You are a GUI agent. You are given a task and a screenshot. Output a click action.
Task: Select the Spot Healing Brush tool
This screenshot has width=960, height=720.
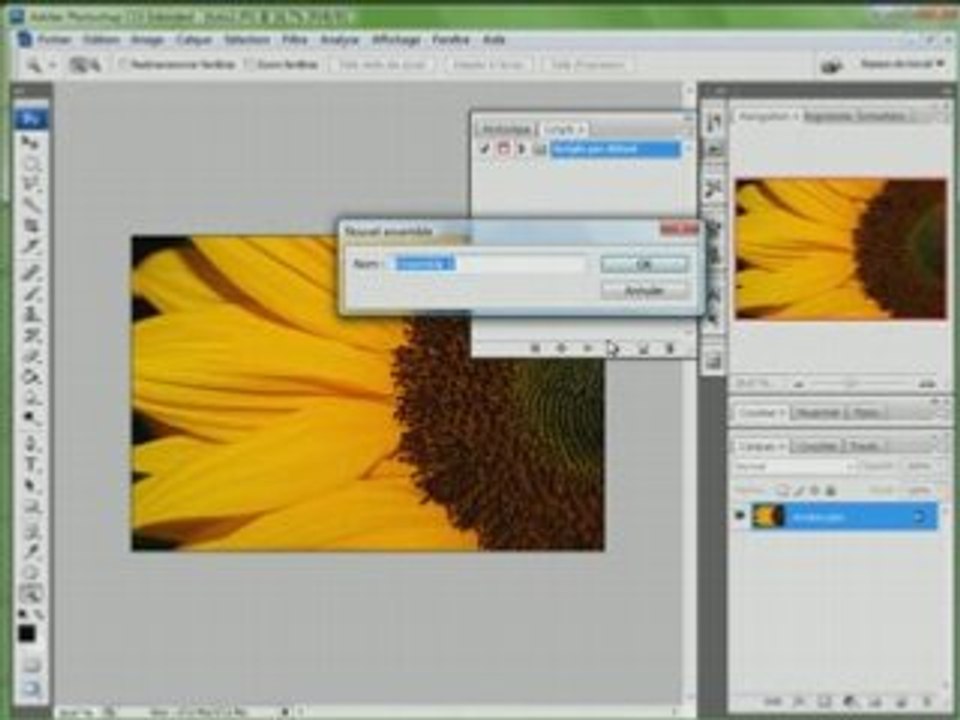click(29, 273)
